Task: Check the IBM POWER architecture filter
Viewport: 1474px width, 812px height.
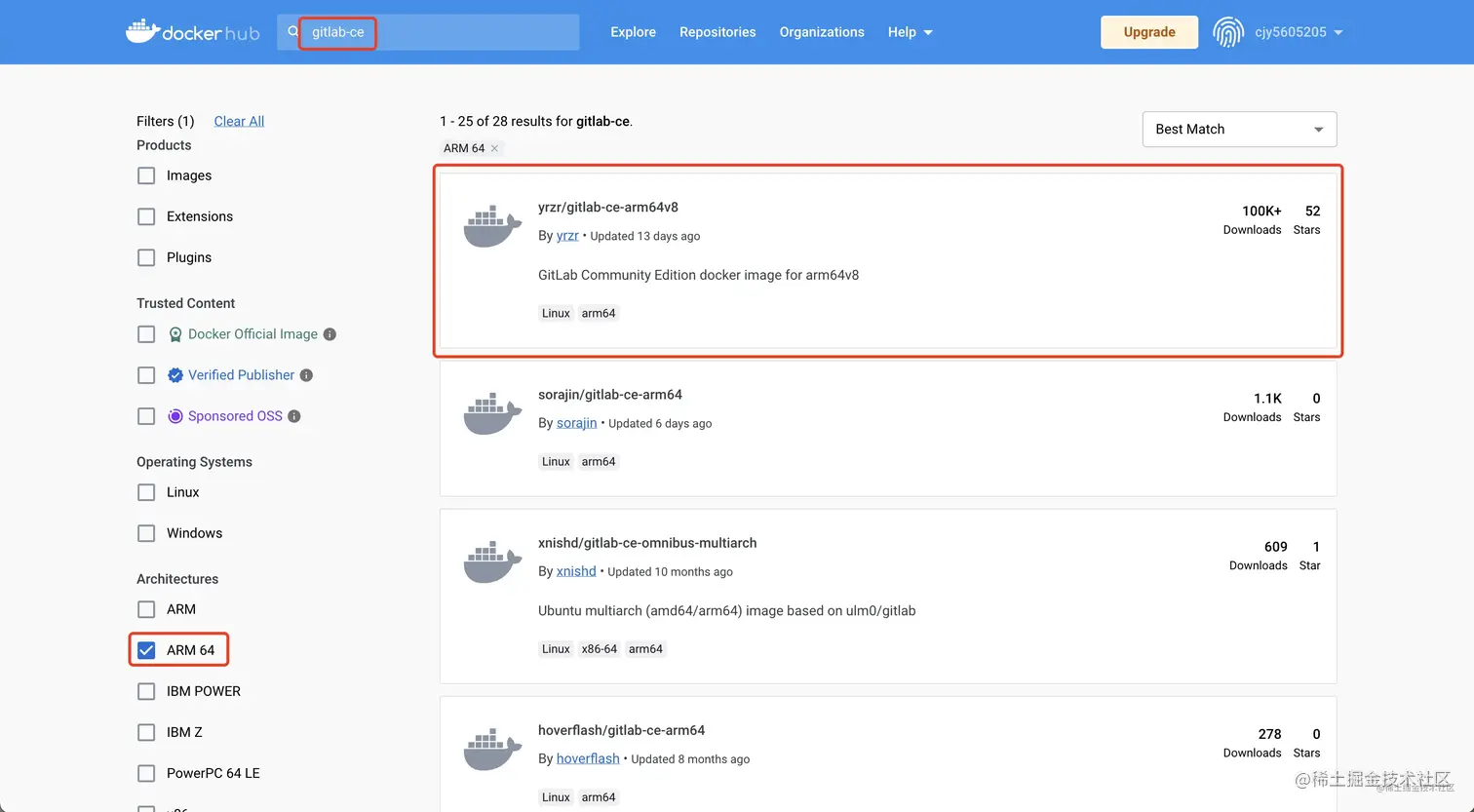Action: point(146,691)
